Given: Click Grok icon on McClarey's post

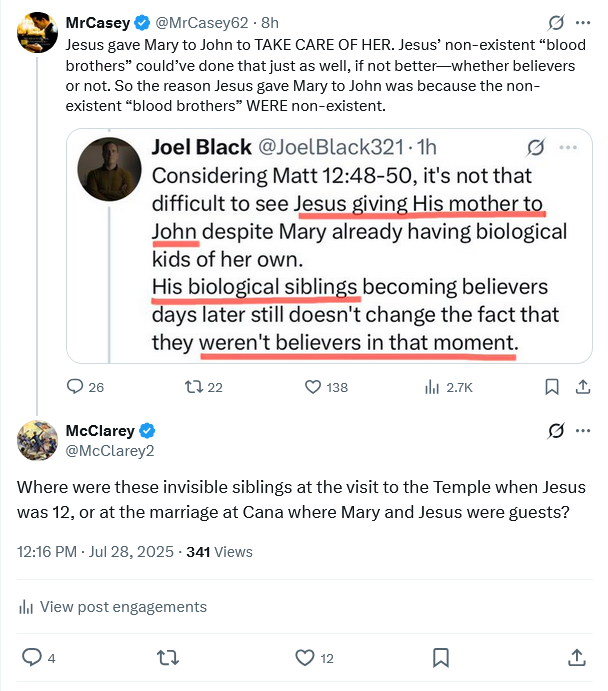Looking at the screenshot, I should point(555,431).
